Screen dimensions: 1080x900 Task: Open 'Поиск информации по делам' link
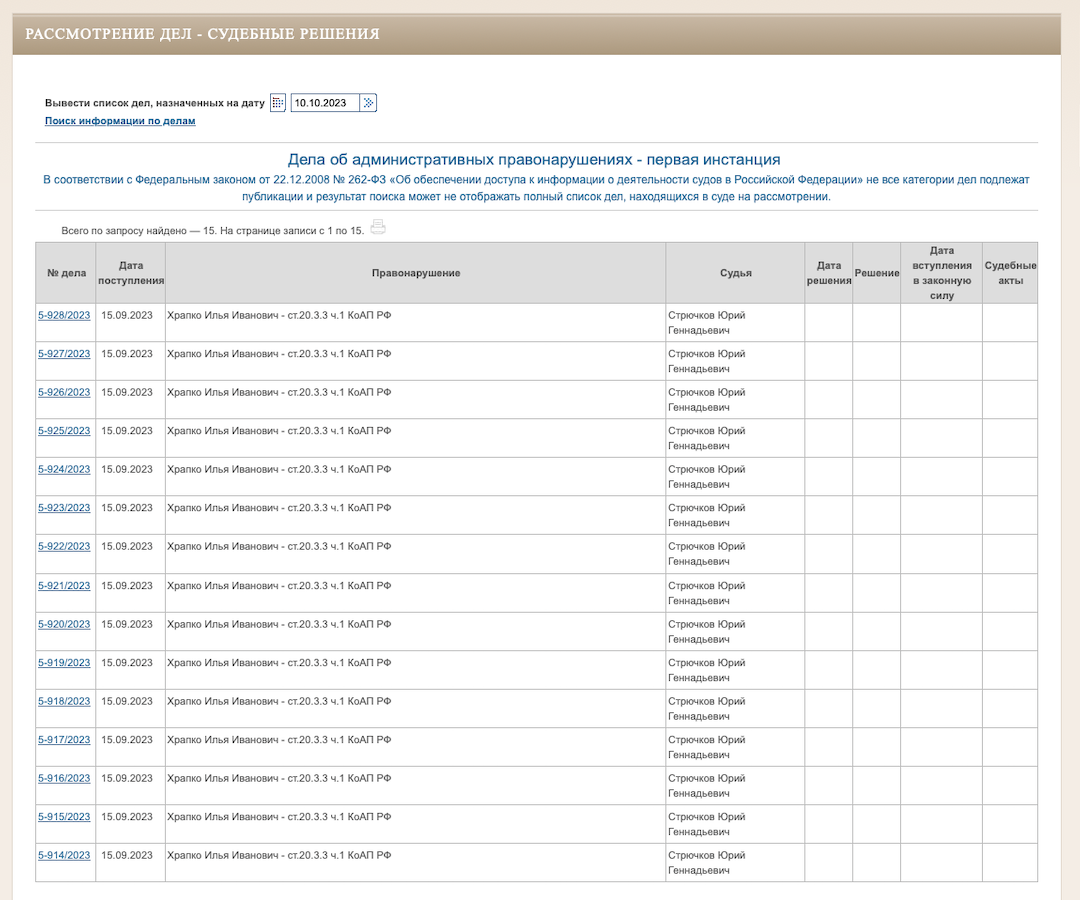[x=120, y=121]
